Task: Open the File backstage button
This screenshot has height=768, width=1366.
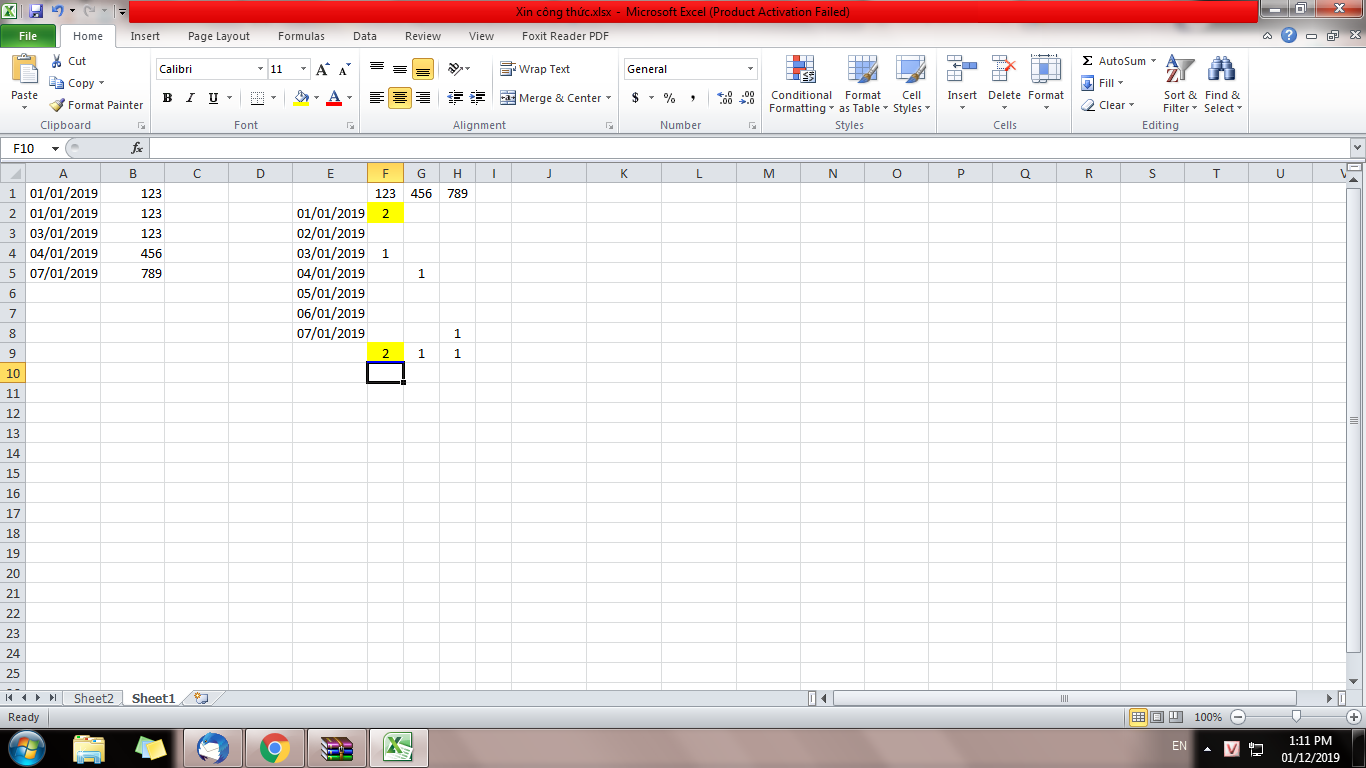Action: [x=28, y=36]
